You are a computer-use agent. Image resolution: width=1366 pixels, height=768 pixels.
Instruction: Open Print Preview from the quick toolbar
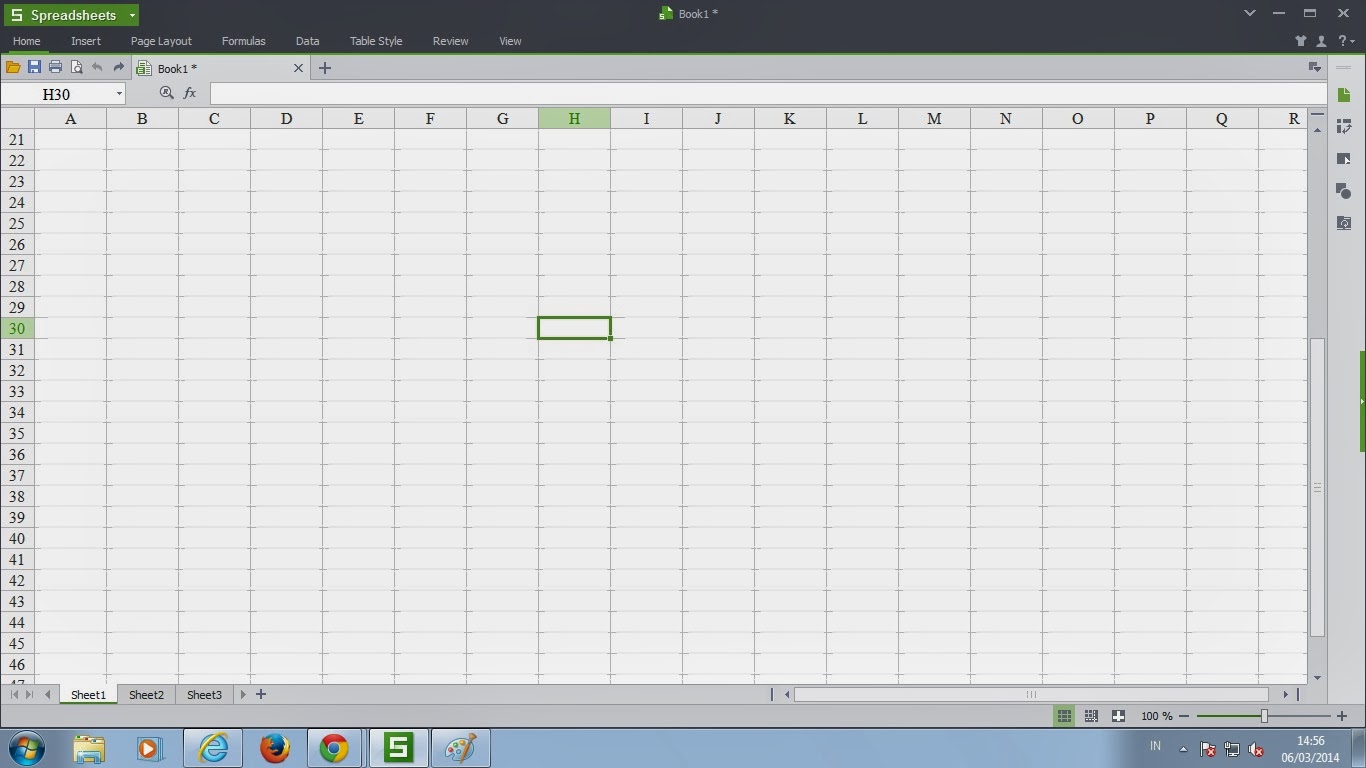(76, 67)
